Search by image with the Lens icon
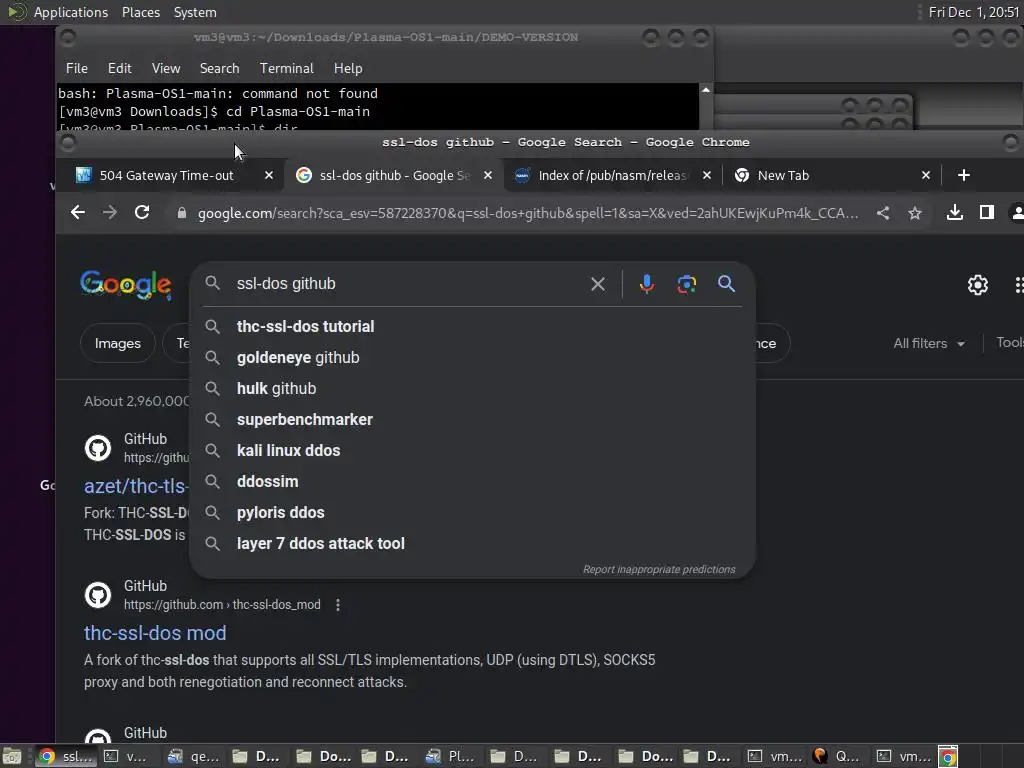Screen dimensions: 1024x768 (x=686, y=284)
